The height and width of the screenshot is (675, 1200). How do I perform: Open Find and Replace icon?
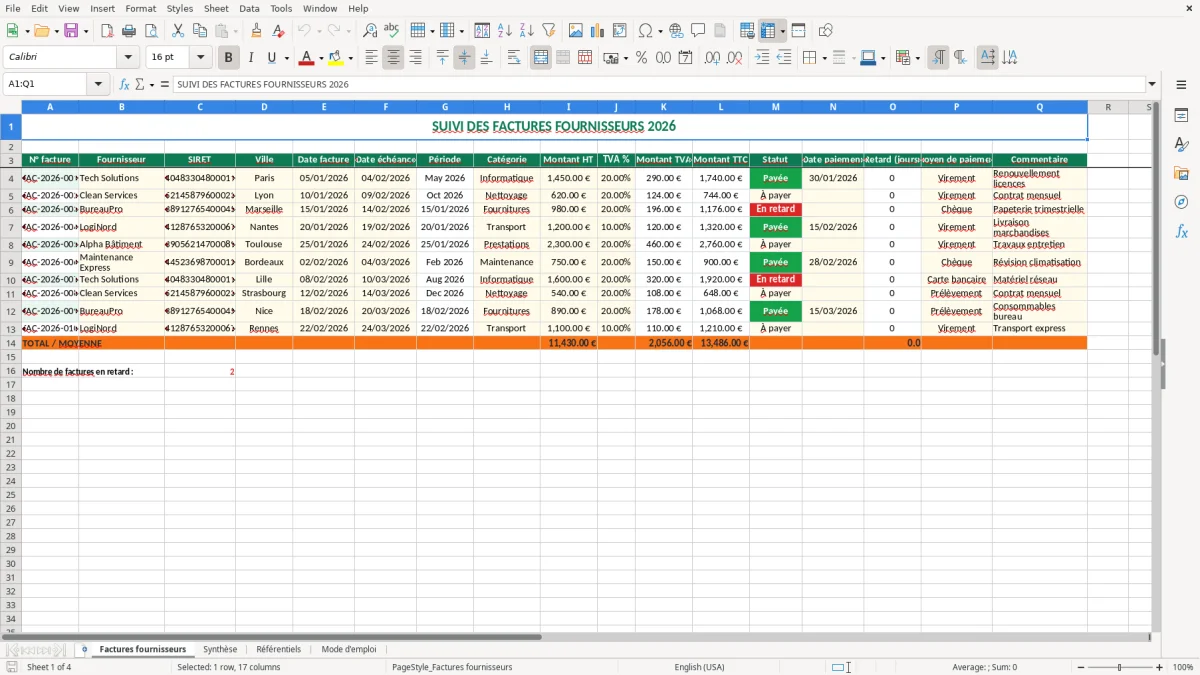[x=370, y=31]
